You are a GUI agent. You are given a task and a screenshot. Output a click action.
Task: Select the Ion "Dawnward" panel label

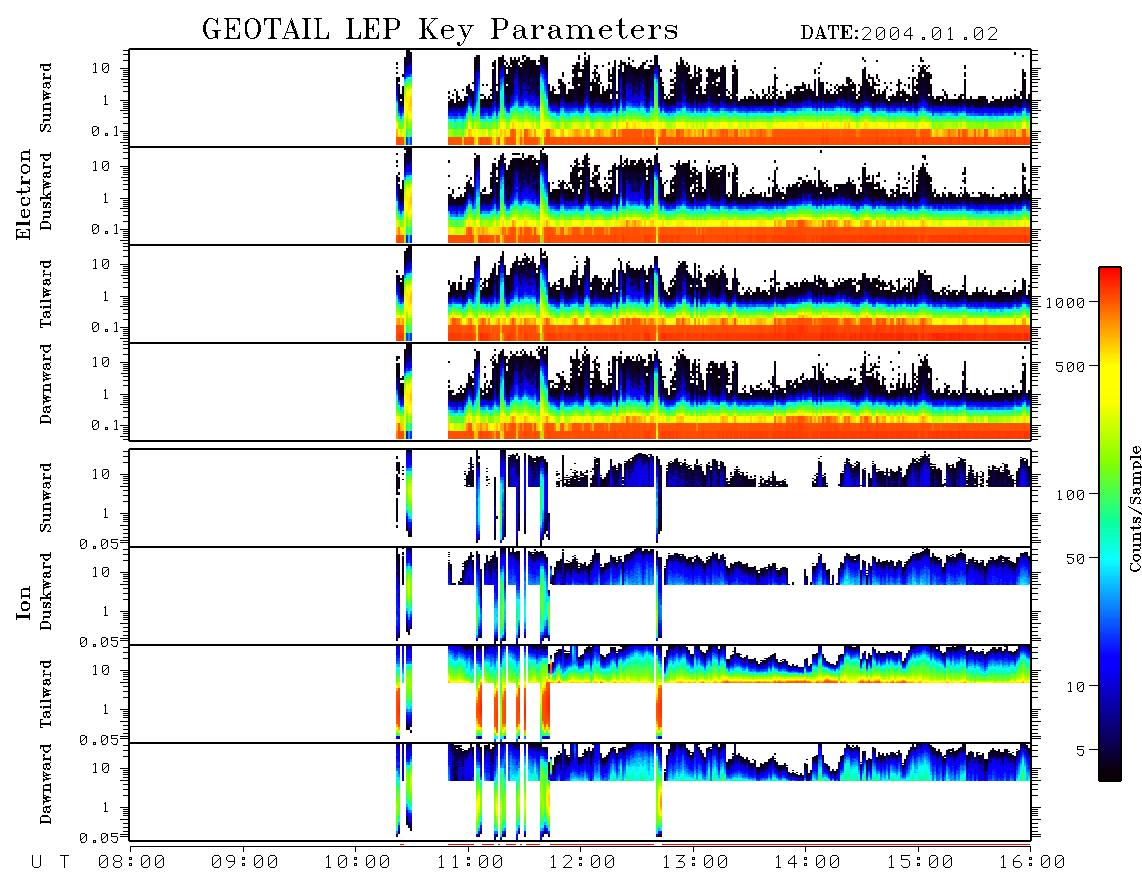coord(46,784)
